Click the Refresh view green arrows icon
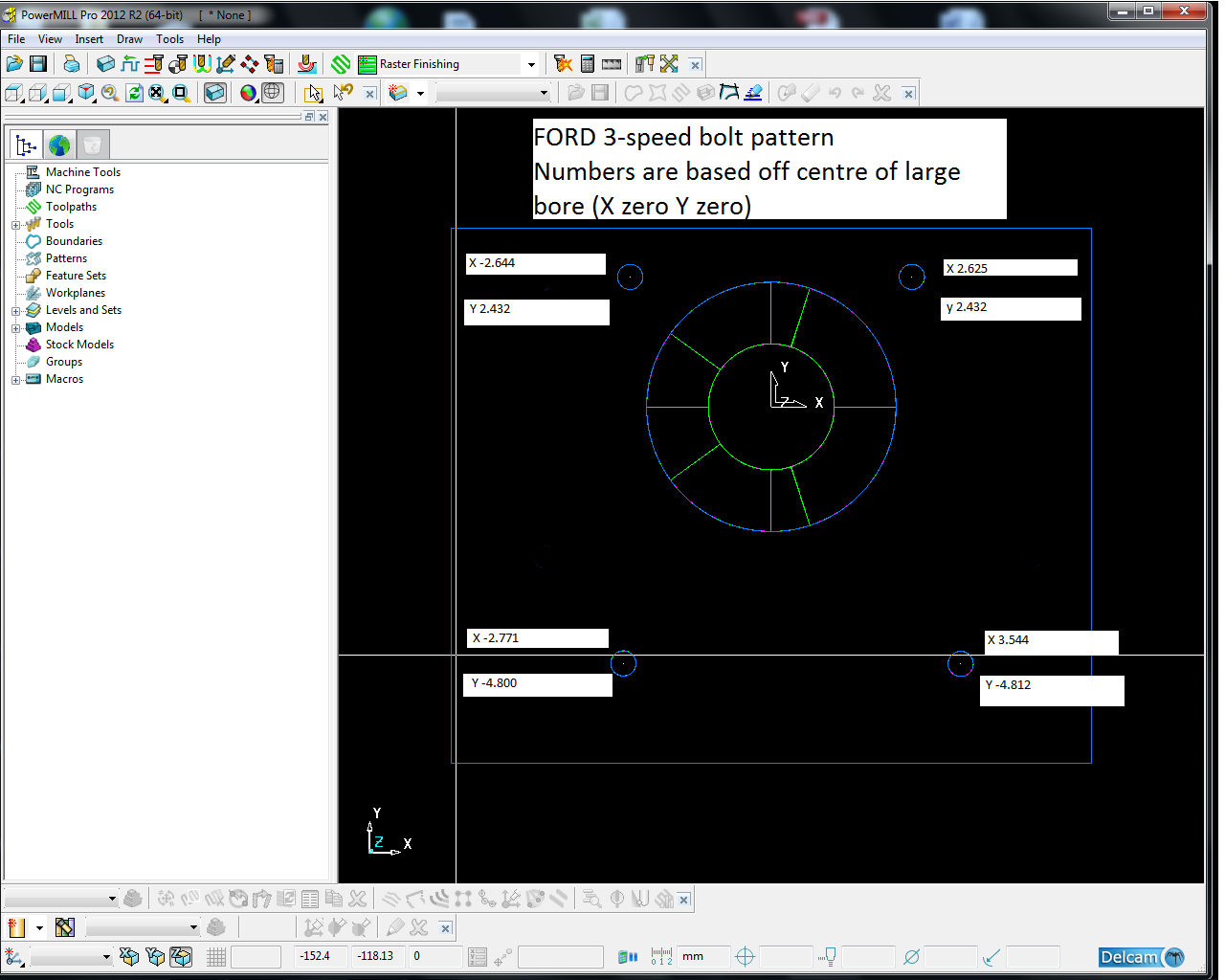The height and width of the screenshot is (980, 1225). click(x=134, y=93)
